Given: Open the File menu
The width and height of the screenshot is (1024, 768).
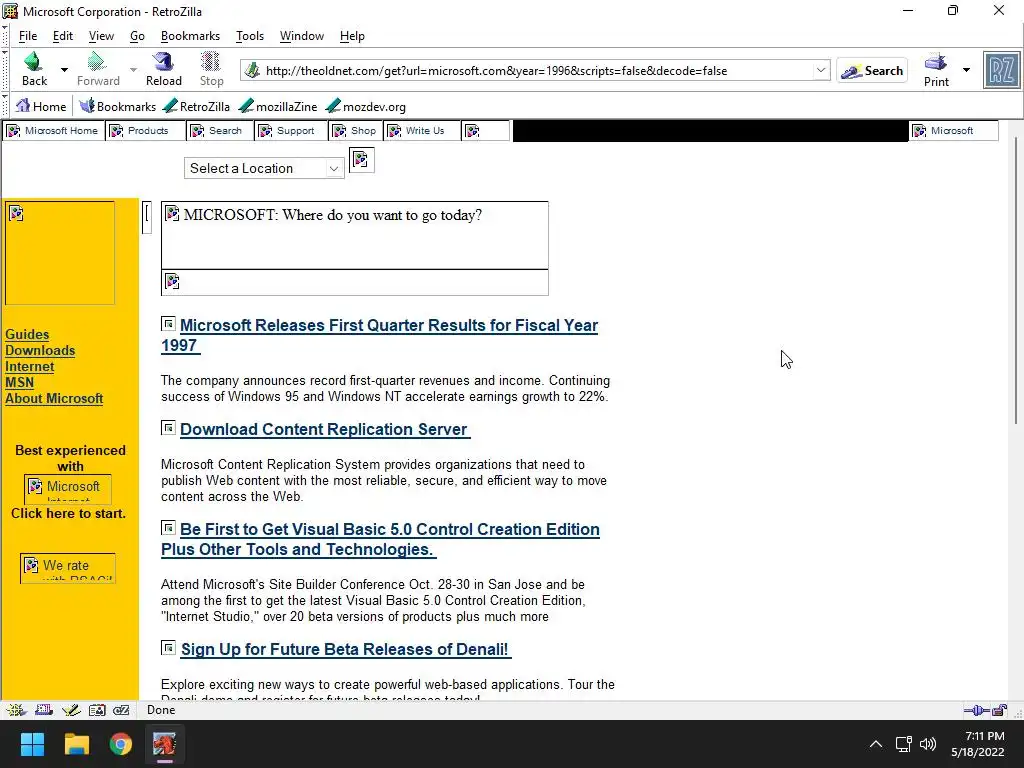Looking at the screenshot, I should (28, 36).
